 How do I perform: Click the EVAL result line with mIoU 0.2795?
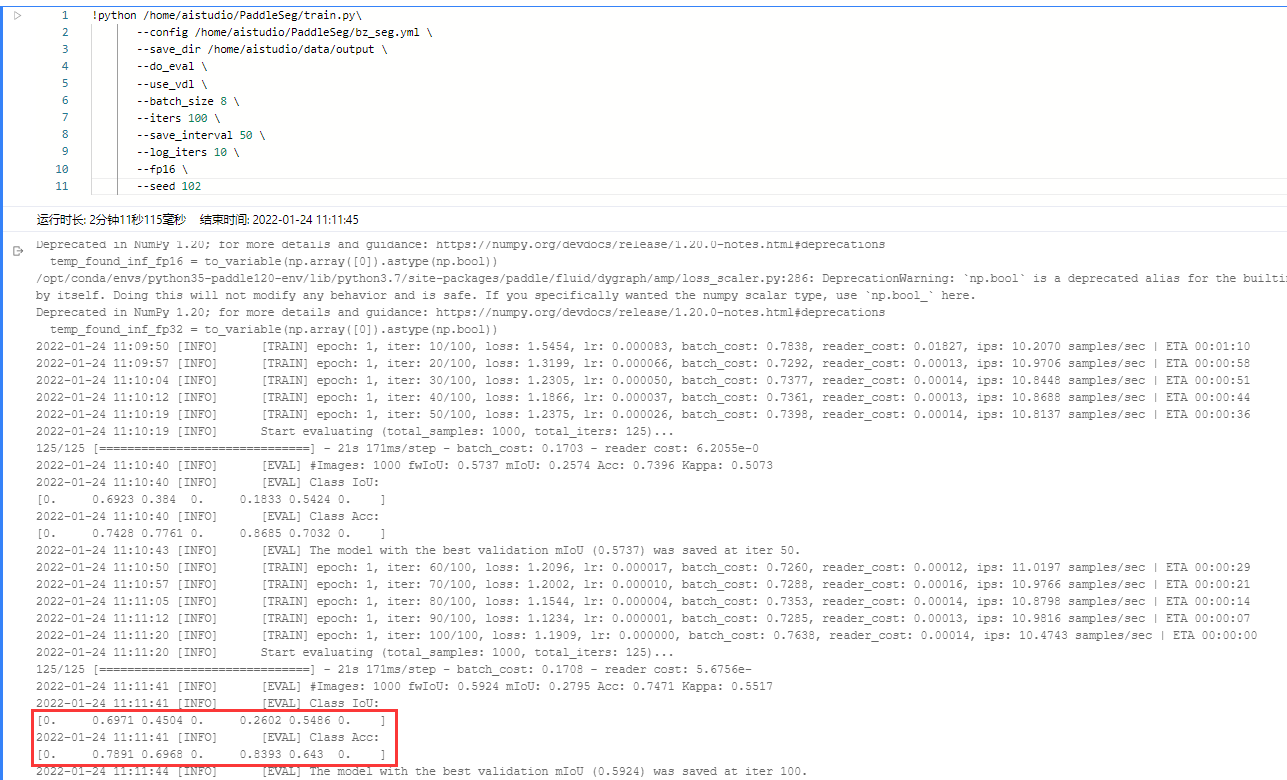click(404, 686)
